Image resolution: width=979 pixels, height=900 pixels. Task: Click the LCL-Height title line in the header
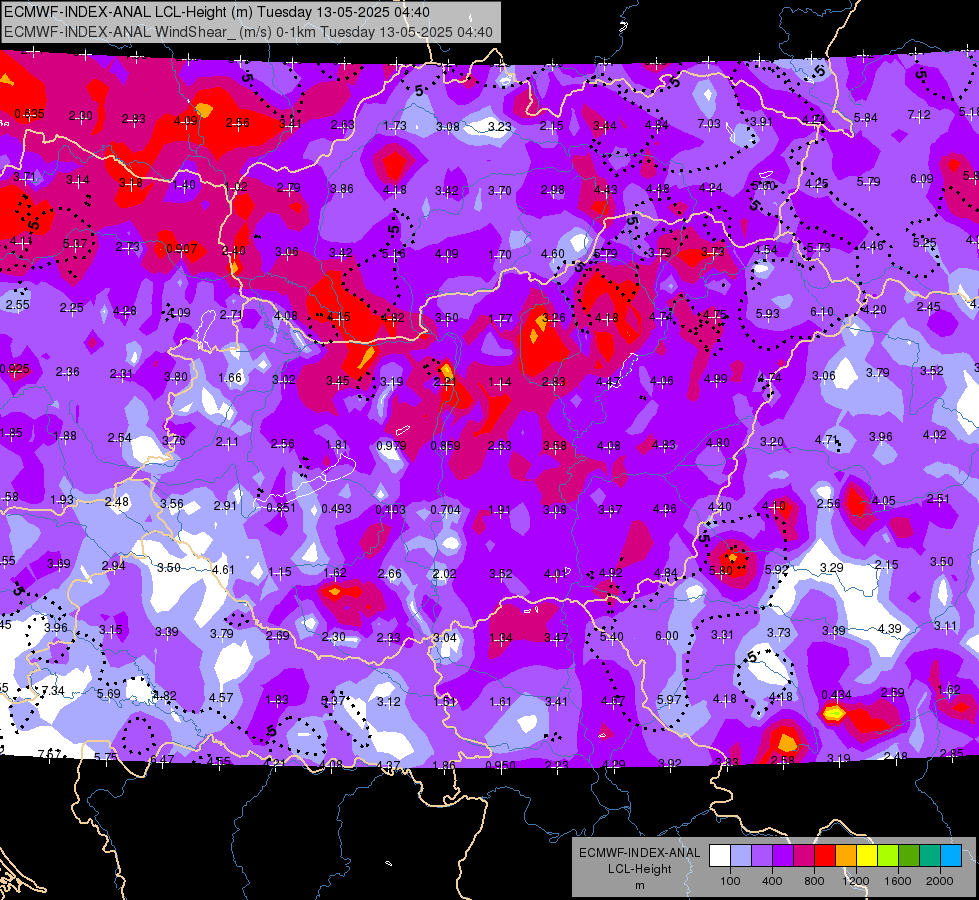217,12
